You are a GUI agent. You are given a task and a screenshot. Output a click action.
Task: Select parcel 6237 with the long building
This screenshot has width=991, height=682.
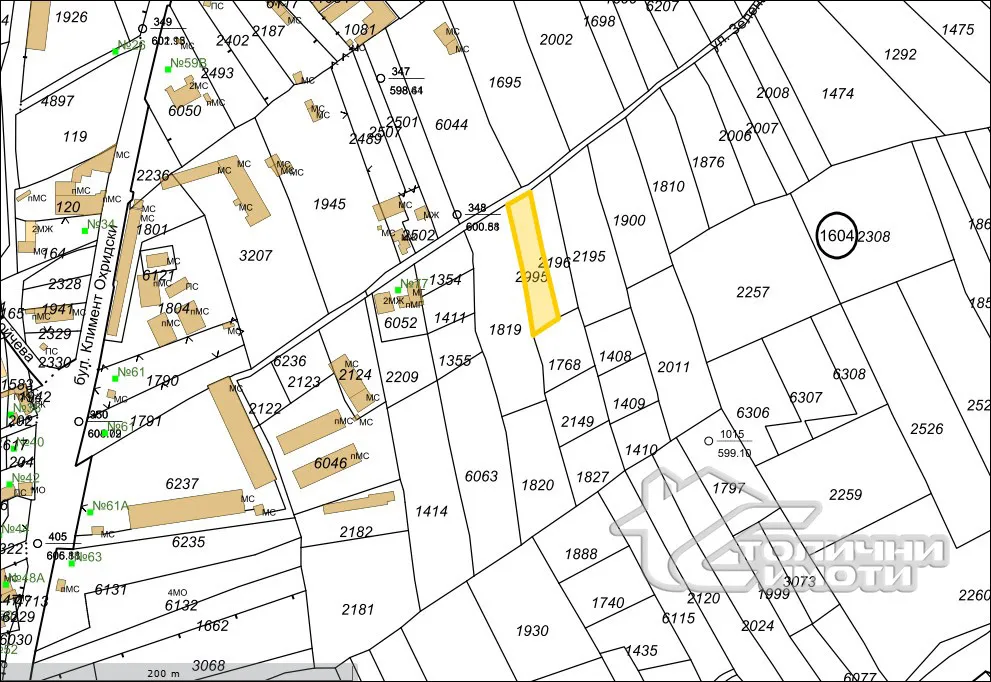182,484
